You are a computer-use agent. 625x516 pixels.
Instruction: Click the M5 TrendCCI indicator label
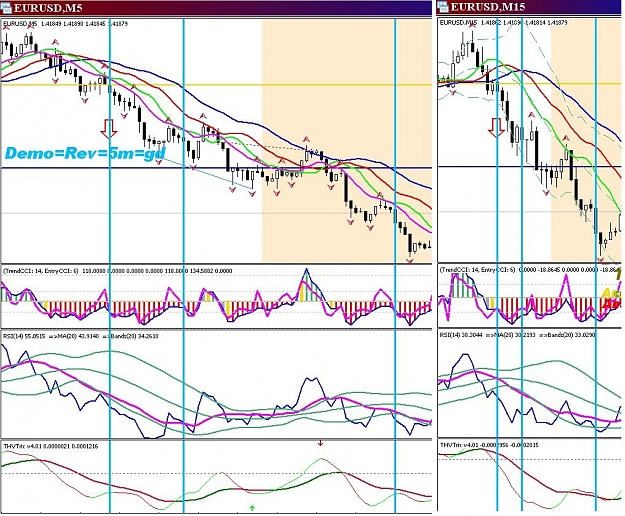[x=118, y=271]
